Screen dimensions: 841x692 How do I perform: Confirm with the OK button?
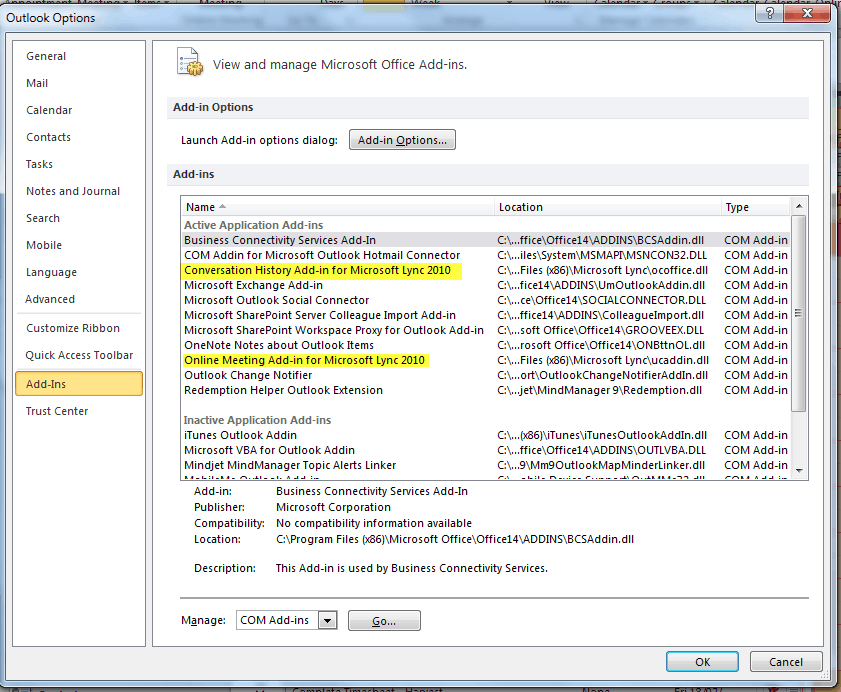702,662
